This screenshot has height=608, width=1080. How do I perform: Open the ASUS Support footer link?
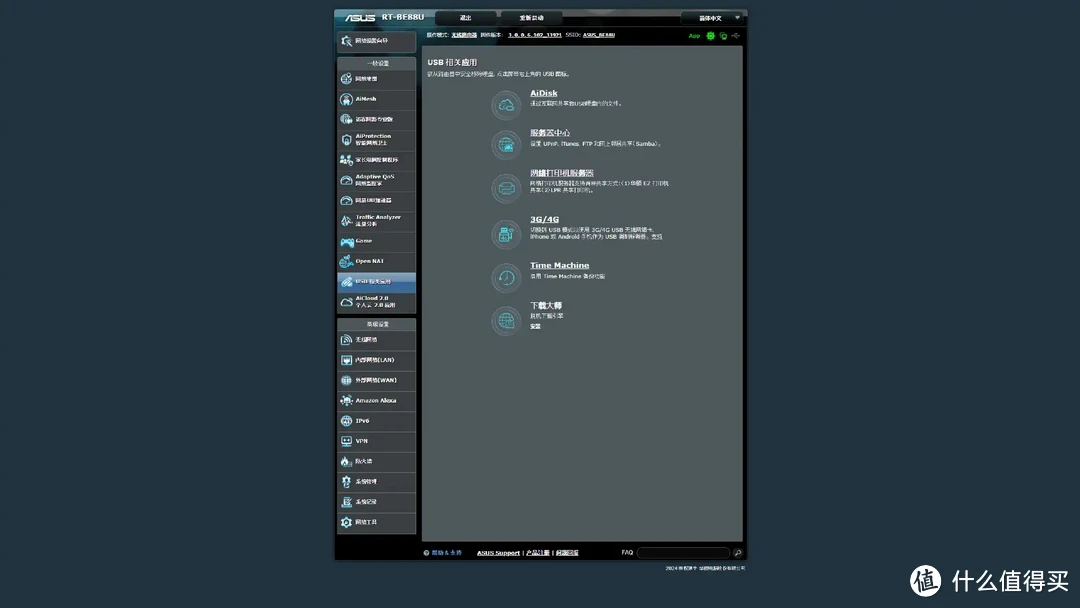498,553
